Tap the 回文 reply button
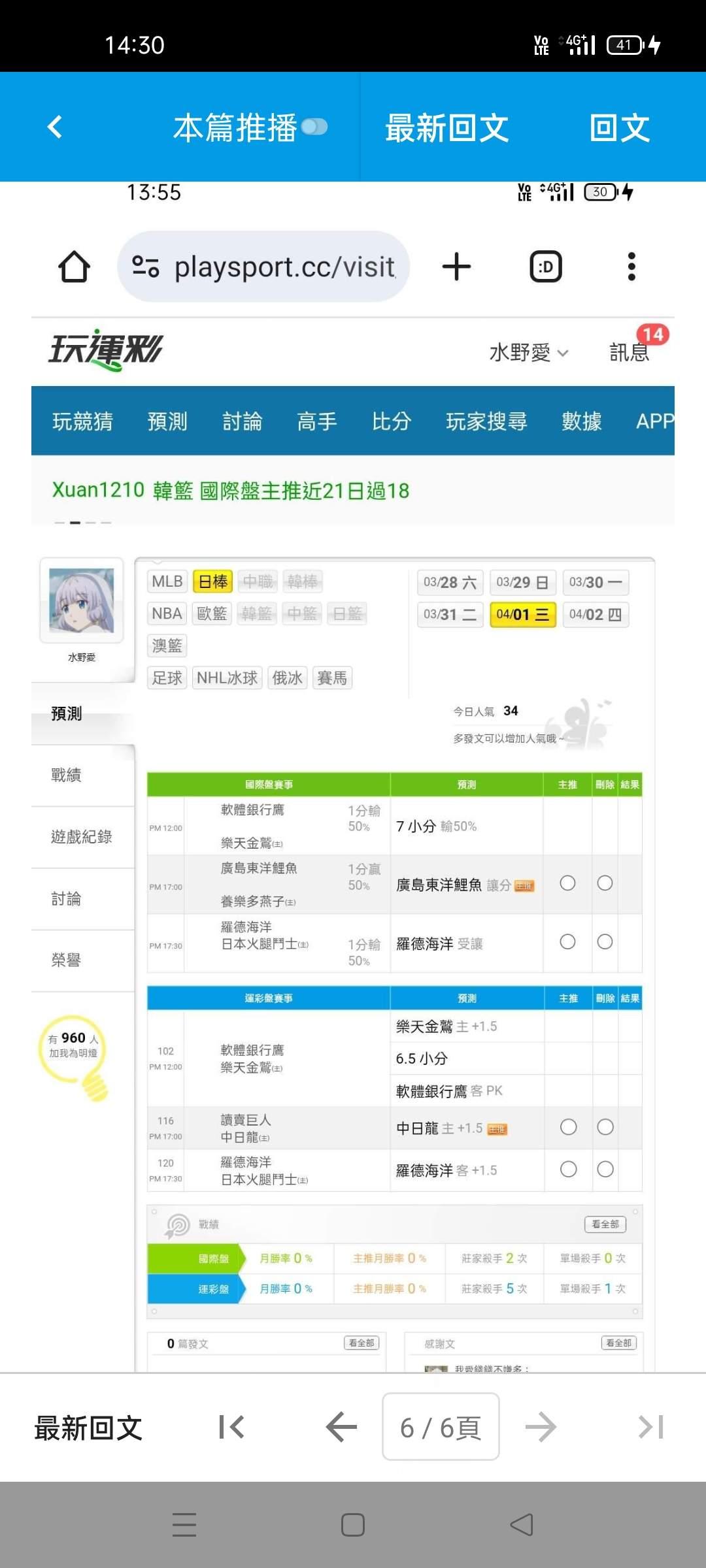 (619, 128)
